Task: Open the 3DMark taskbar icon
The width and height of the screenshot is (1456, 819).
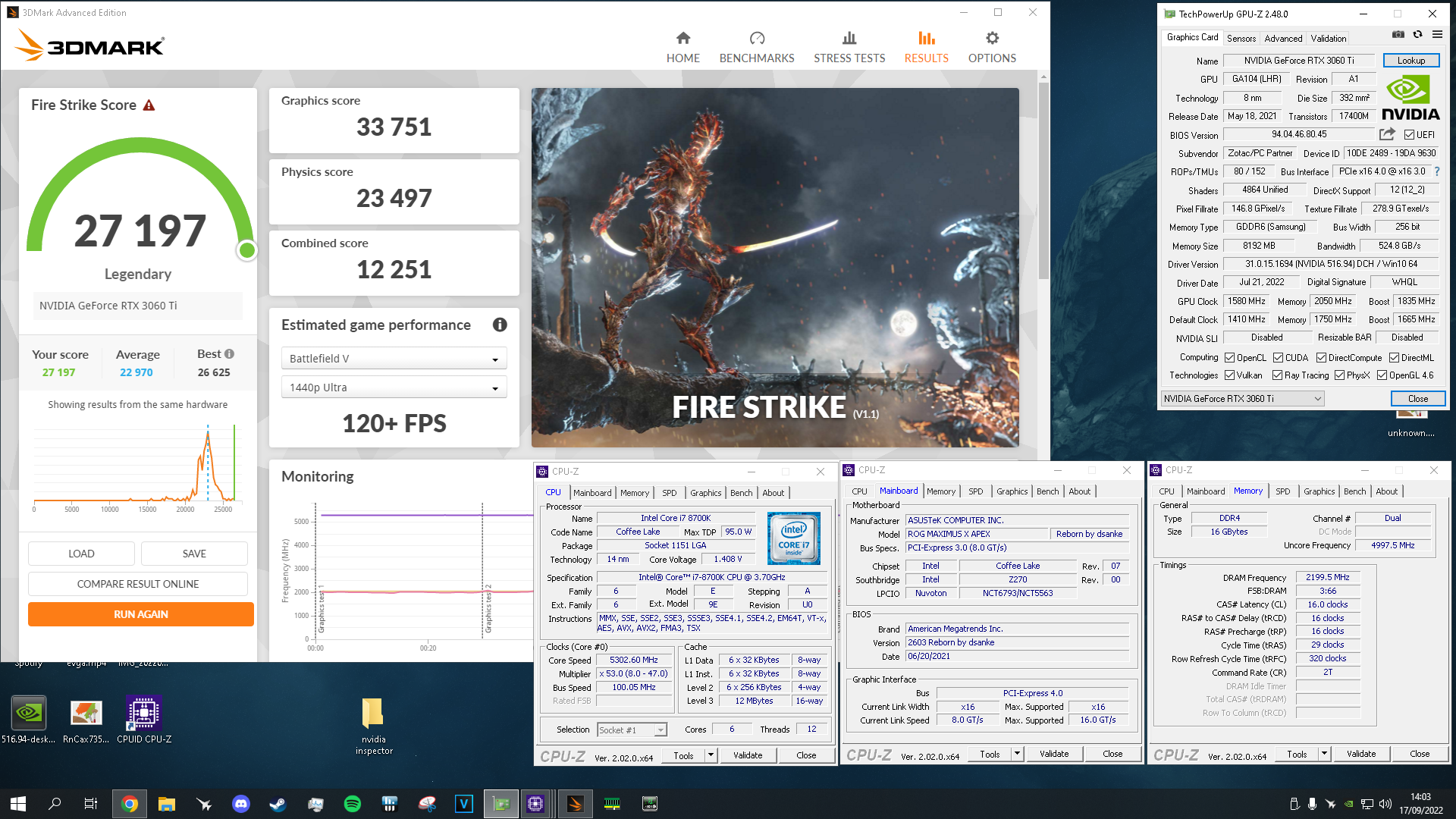Action: pyautogui.click(x=576, y=804)
